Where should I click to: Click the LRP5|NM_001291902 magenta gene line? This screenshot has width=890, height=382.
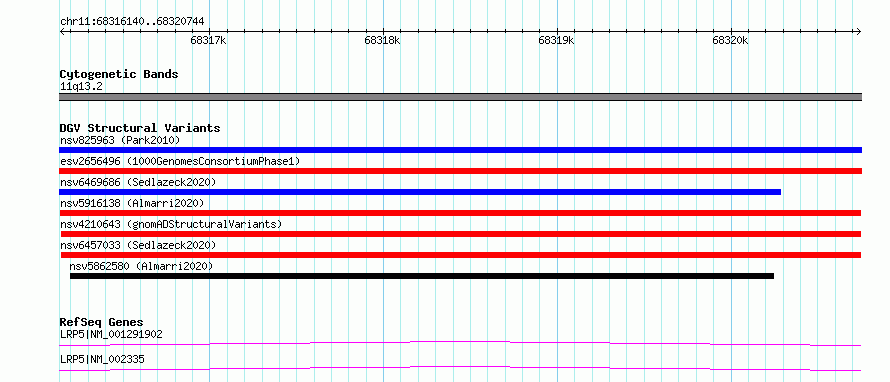click(x=460, y=343)
